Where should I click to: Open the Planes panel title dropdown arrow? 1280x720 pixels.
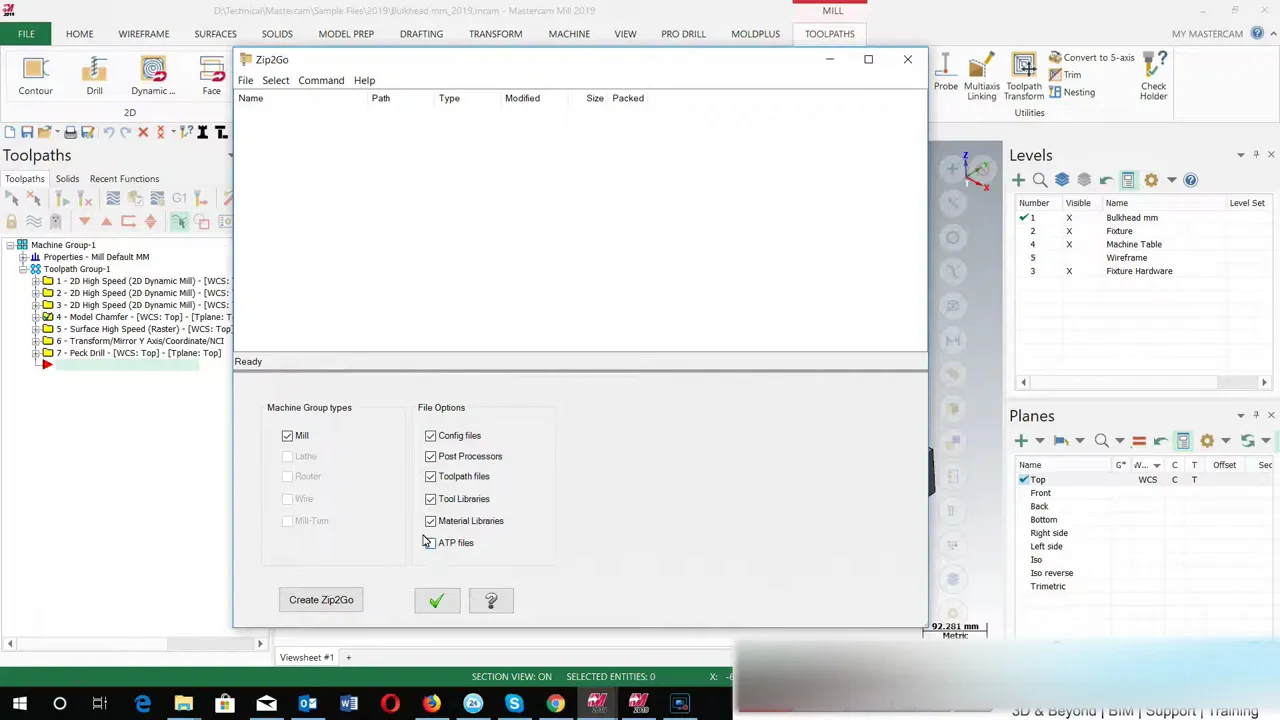pyautogui.click(x=1241, y=415)
